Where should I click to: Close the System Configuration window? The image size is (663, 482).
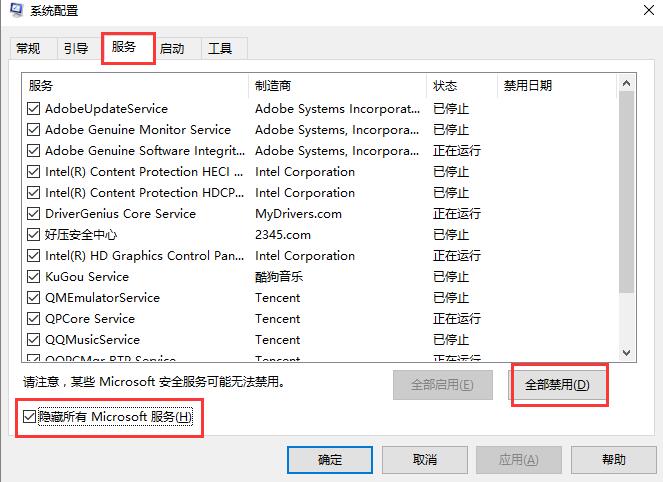click(638, 11)
